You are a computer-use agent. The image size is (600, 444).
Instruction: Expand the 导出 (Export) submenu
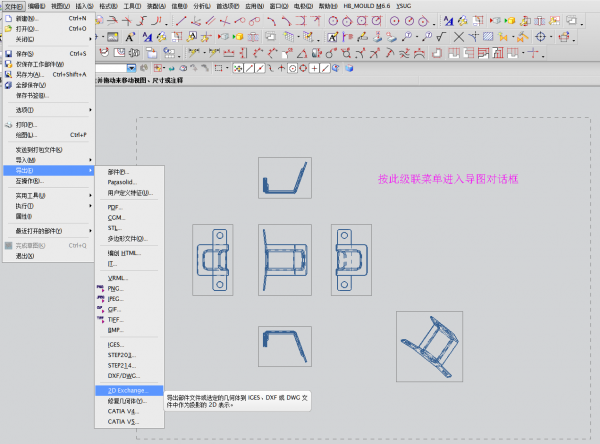tap(49, 170)
